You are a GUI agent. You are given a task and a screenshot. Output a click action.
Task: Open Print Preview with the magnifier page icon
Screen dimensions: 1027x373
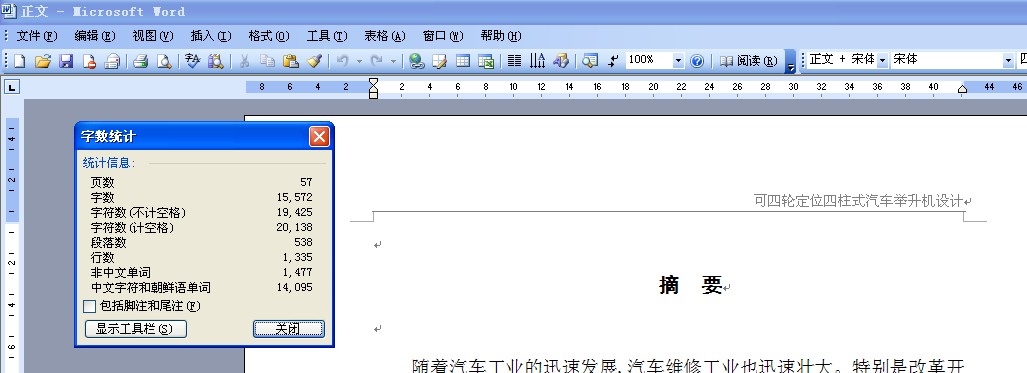(x=163, y=61)
